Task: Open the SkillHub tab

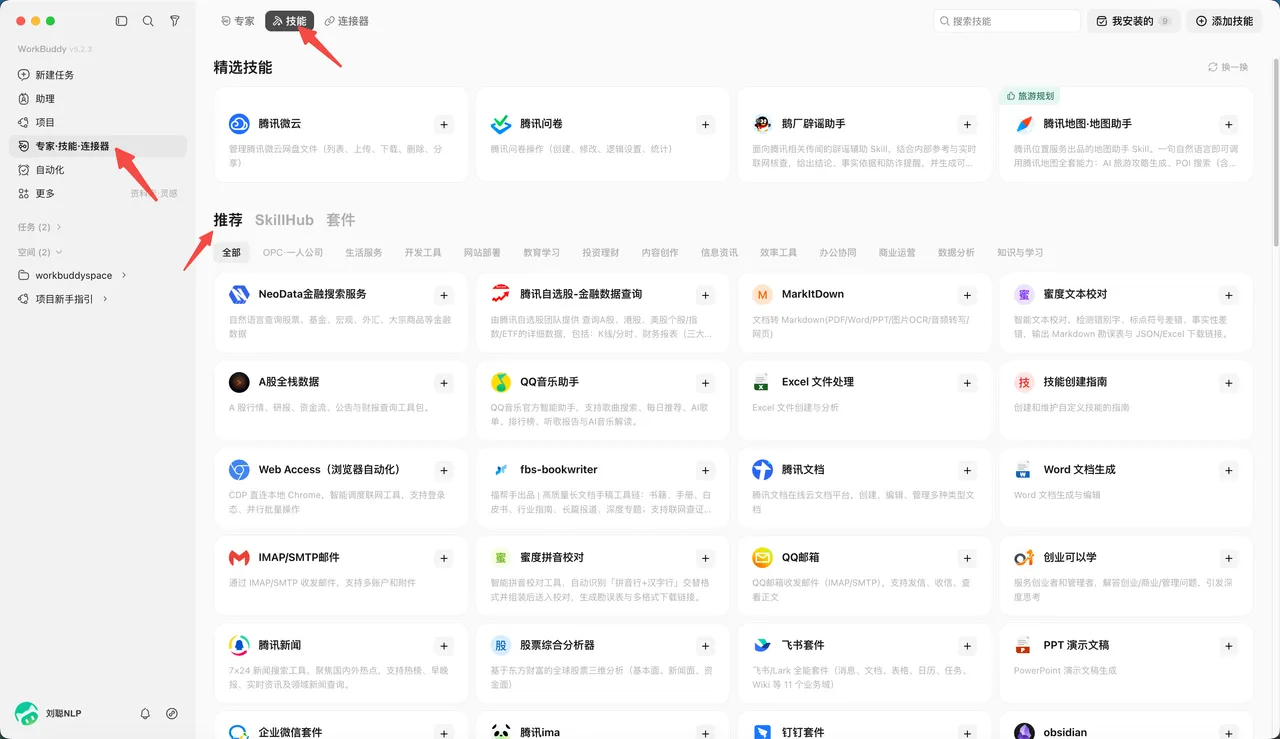Action: coord(284,220)
